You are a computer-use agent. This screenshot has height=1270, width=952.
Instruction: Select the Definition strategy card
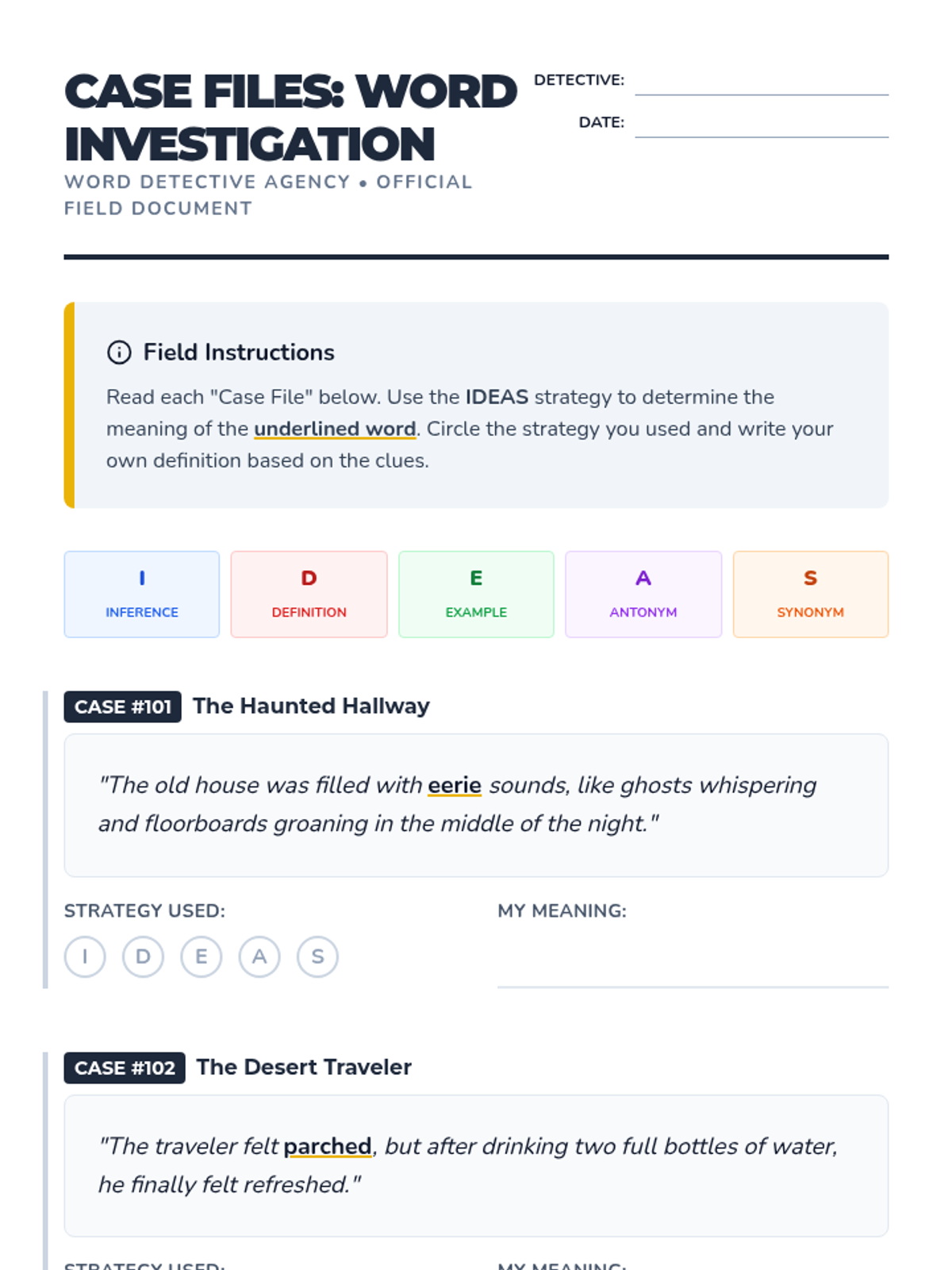coord(309,595)
